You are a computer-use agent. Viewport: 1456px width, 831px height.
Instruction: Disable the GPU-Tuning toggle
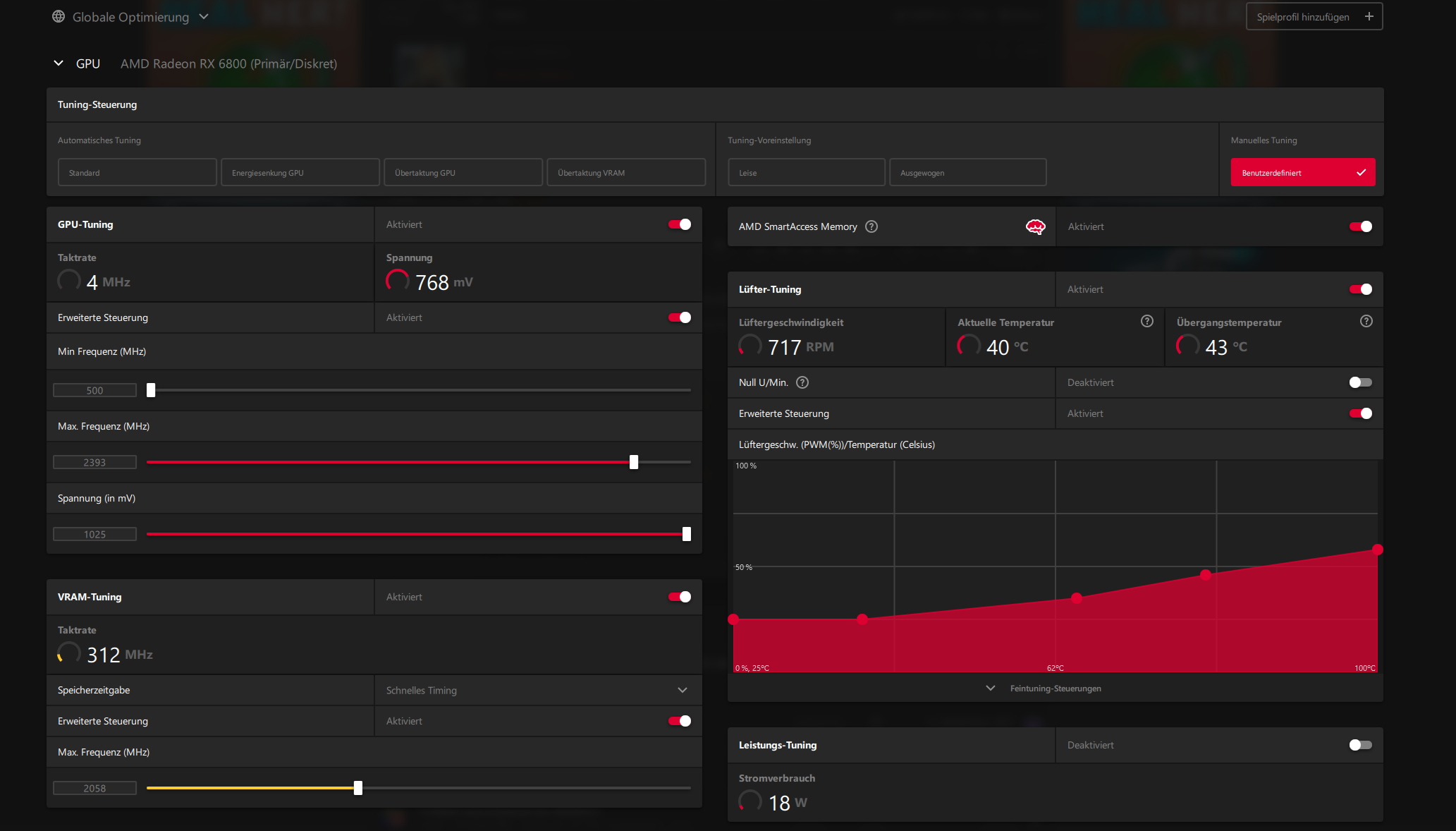click(680, 224)
